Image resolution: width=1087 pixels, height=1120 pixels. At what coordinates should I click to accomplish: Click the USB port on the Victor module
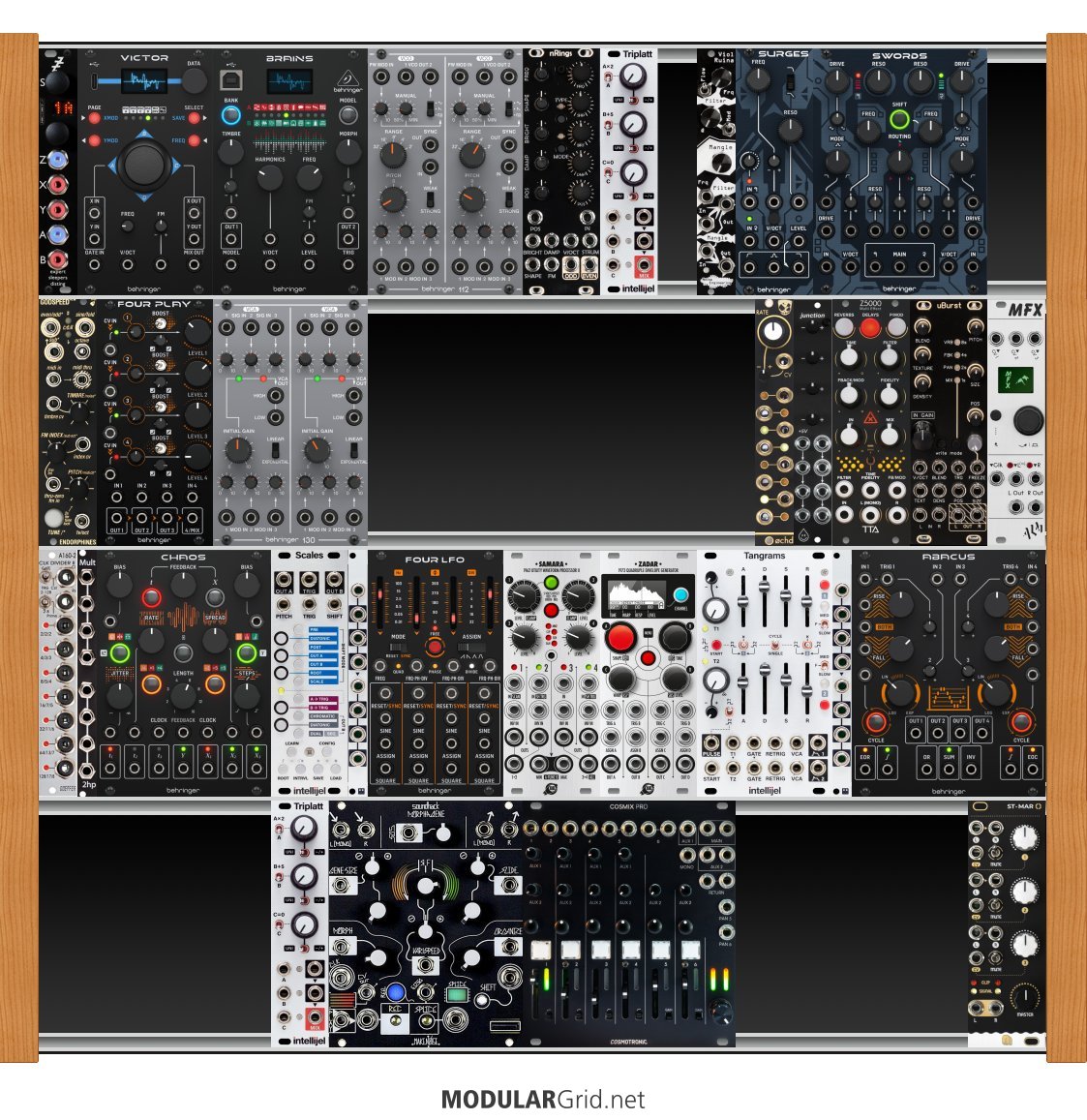click(x=95, y=80)
